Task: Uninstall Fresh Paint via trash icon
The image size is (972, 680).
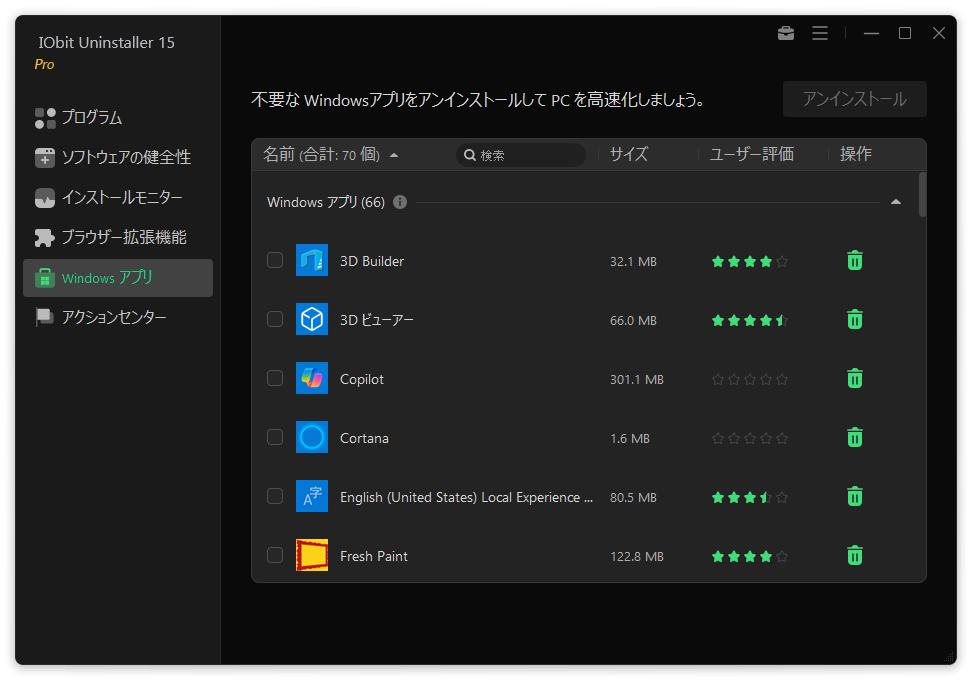Action: click(855, 556)
